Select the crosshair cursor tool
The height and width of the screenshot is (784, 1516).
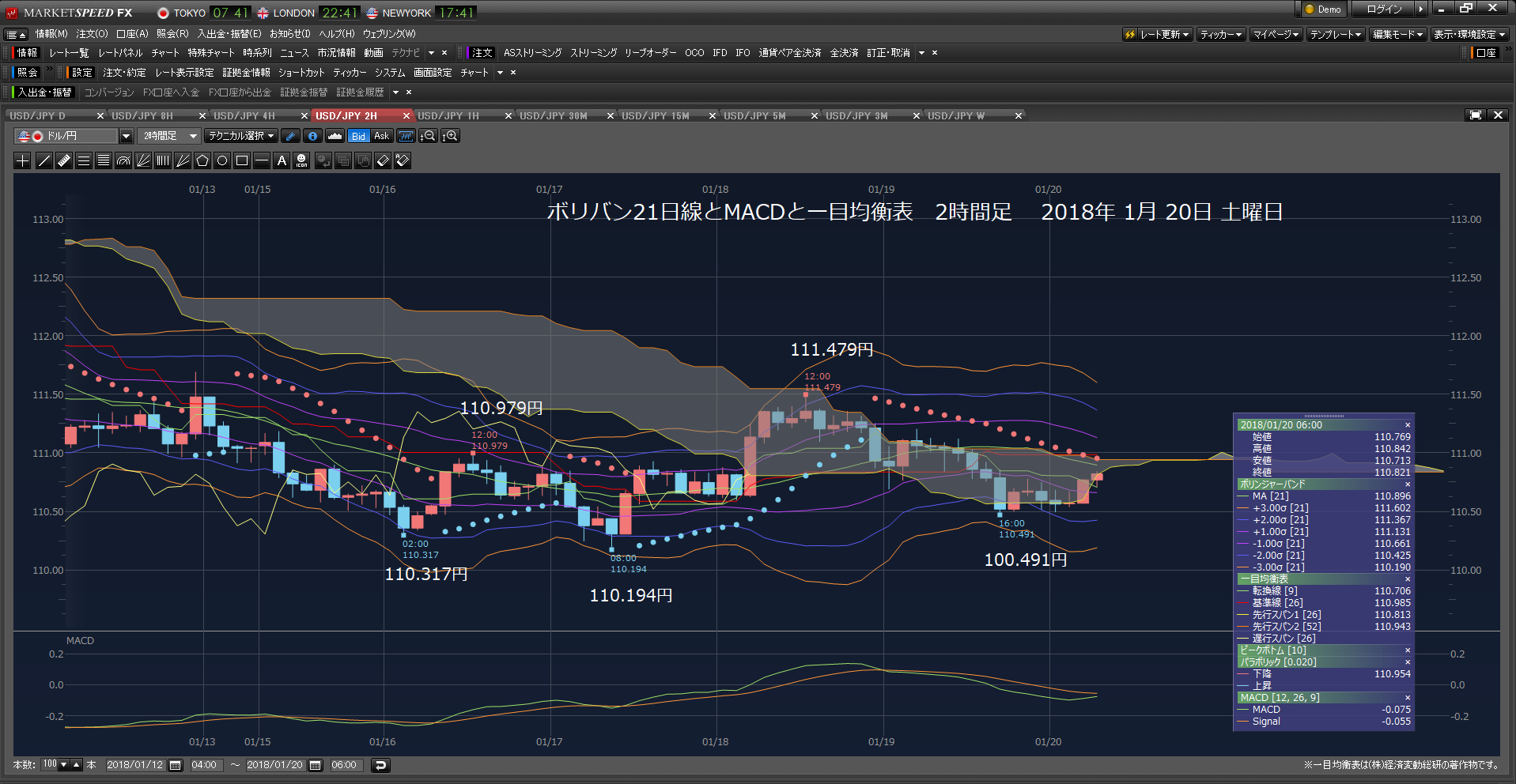pos(23,160)
